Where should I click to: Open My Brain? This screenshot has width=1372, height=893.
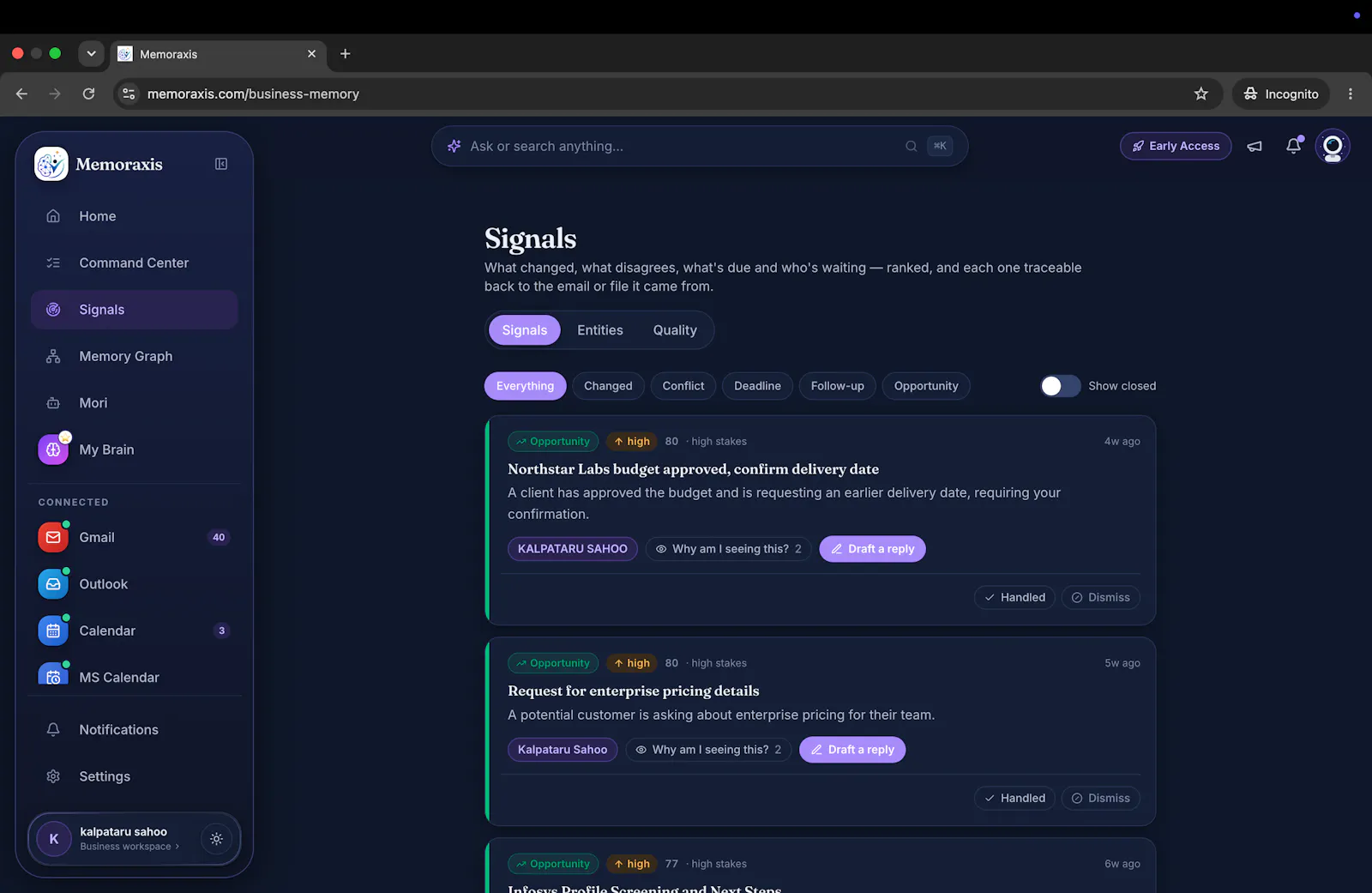[x=135, y=450]
